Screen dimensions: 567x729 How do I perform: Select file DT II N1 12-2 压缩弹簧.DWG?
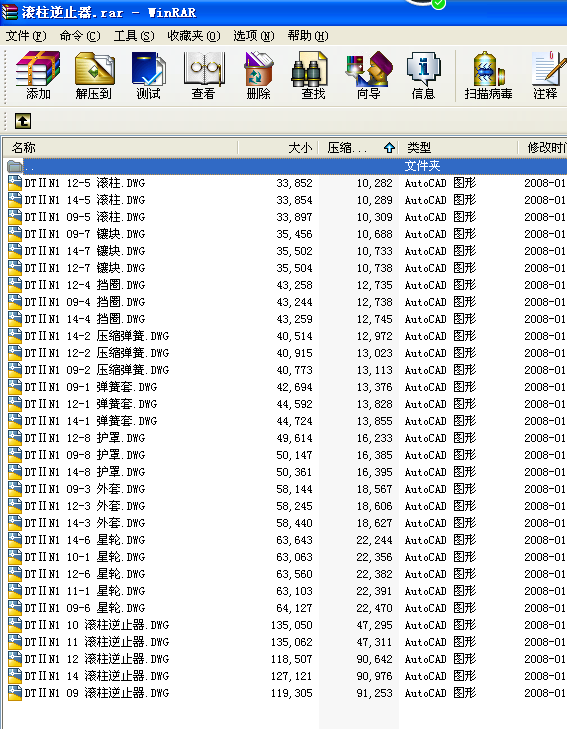coord(97,353)
